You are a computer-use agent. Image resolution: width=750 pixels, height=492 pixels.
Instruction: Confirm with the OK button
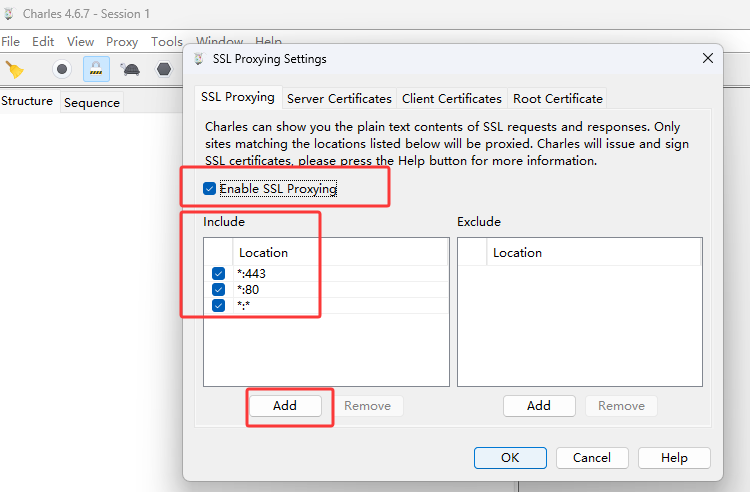510,458
